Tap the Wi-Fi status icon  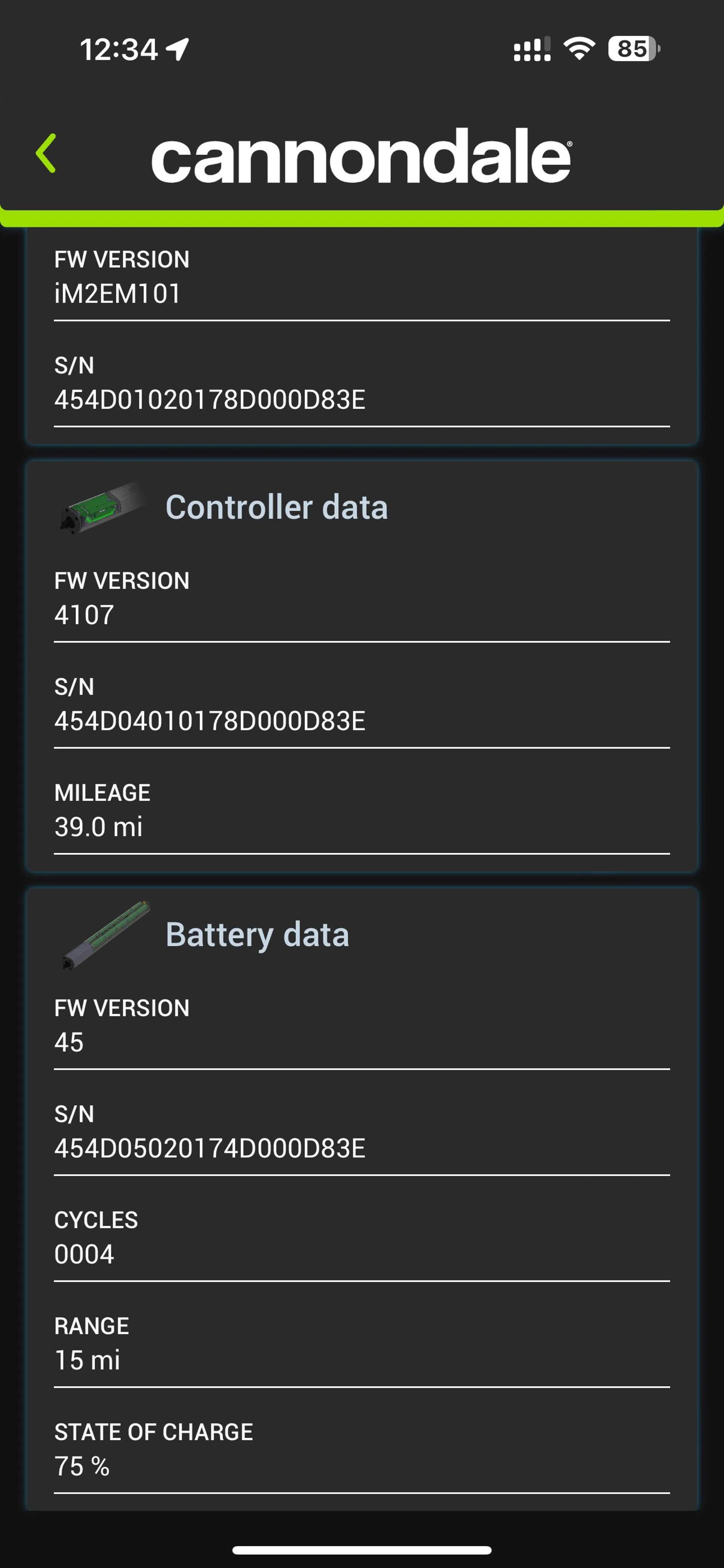[x=579, y=49]
